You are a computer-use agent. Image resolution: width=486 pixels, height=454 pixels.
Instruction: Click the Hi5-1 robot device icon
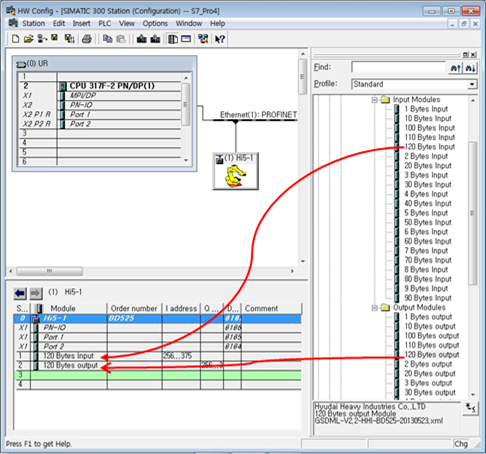[236, 171]
